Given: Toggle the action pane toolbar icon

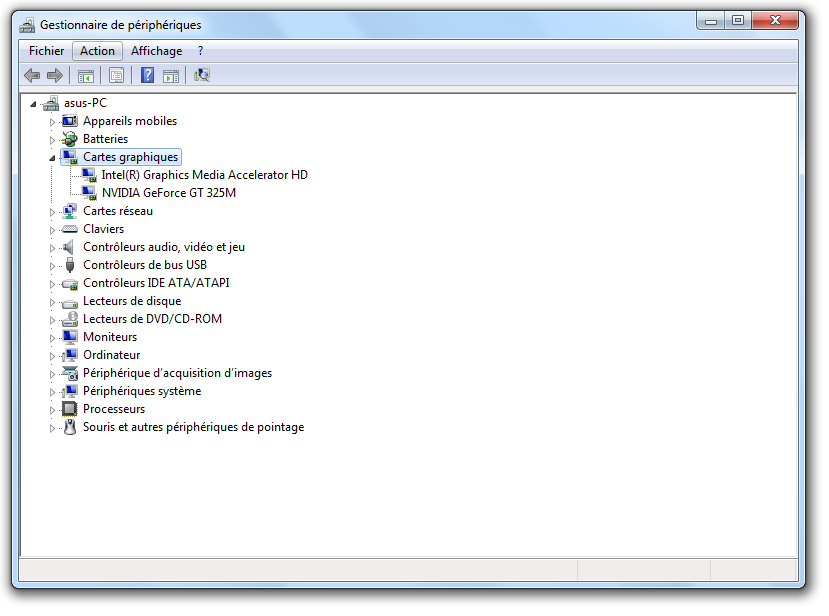Looking at the screenshot, I should click(171, 76).
